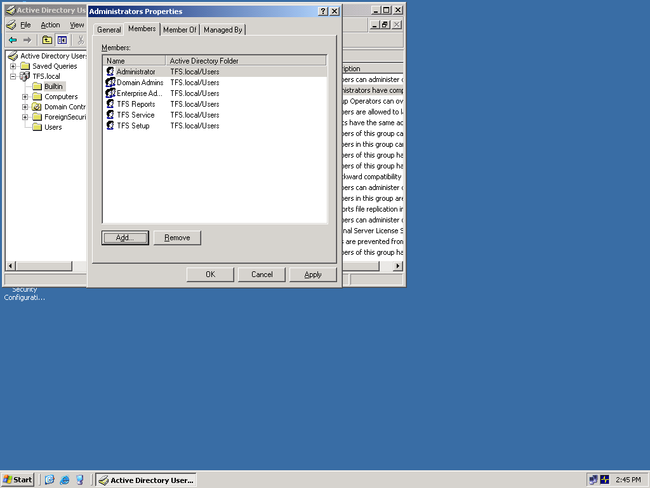Image resolution: width=650 pixels, height=488 pixels.
Task: Click the Security Configurati... desktop icon label
Action: pyautogui.click(x=24, y=294)
